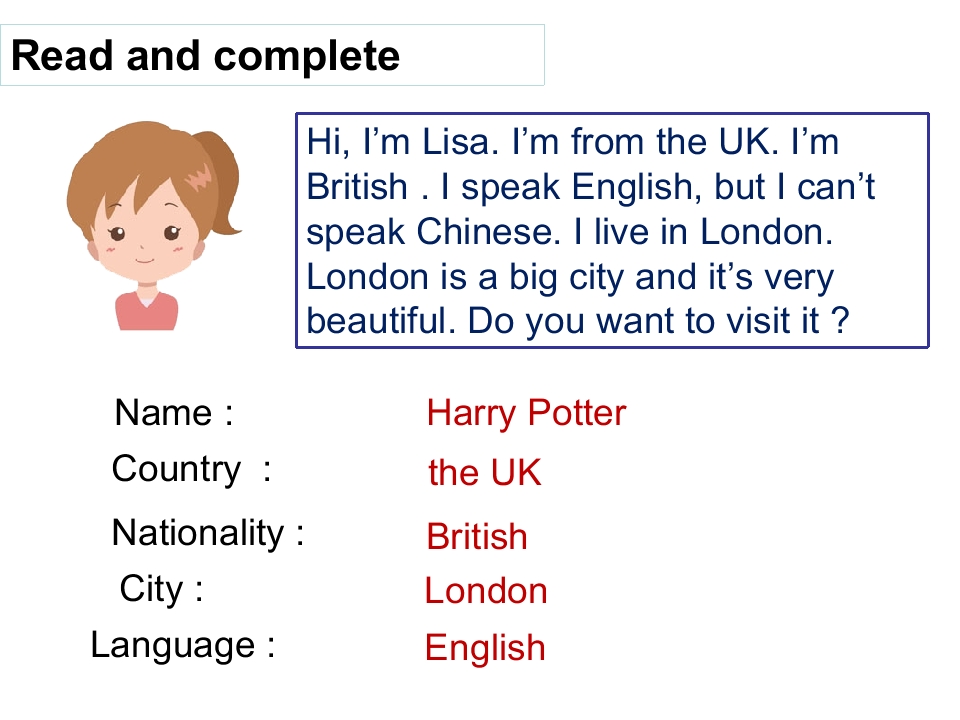Click the red "British" answer text
960x720 pixels.
pos(477,537)
